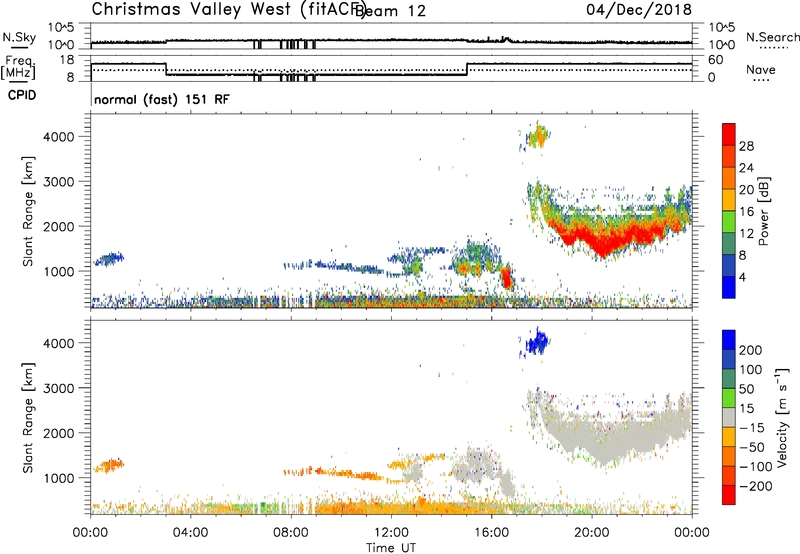The image size is (800, 554).
Task: Click the '16:00' time tick label
Action: tap(491, 533)
